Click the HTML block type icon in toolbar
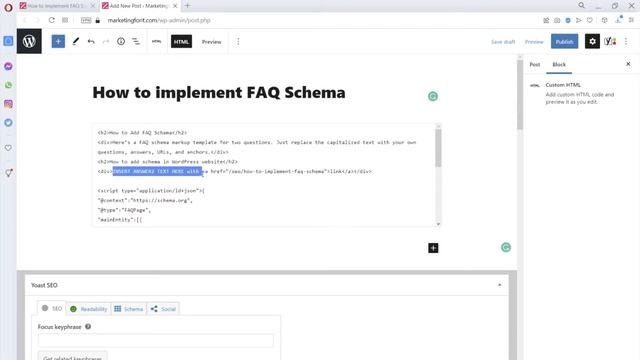The width and height of the screenshot is (640, 360). pos(156,41)
